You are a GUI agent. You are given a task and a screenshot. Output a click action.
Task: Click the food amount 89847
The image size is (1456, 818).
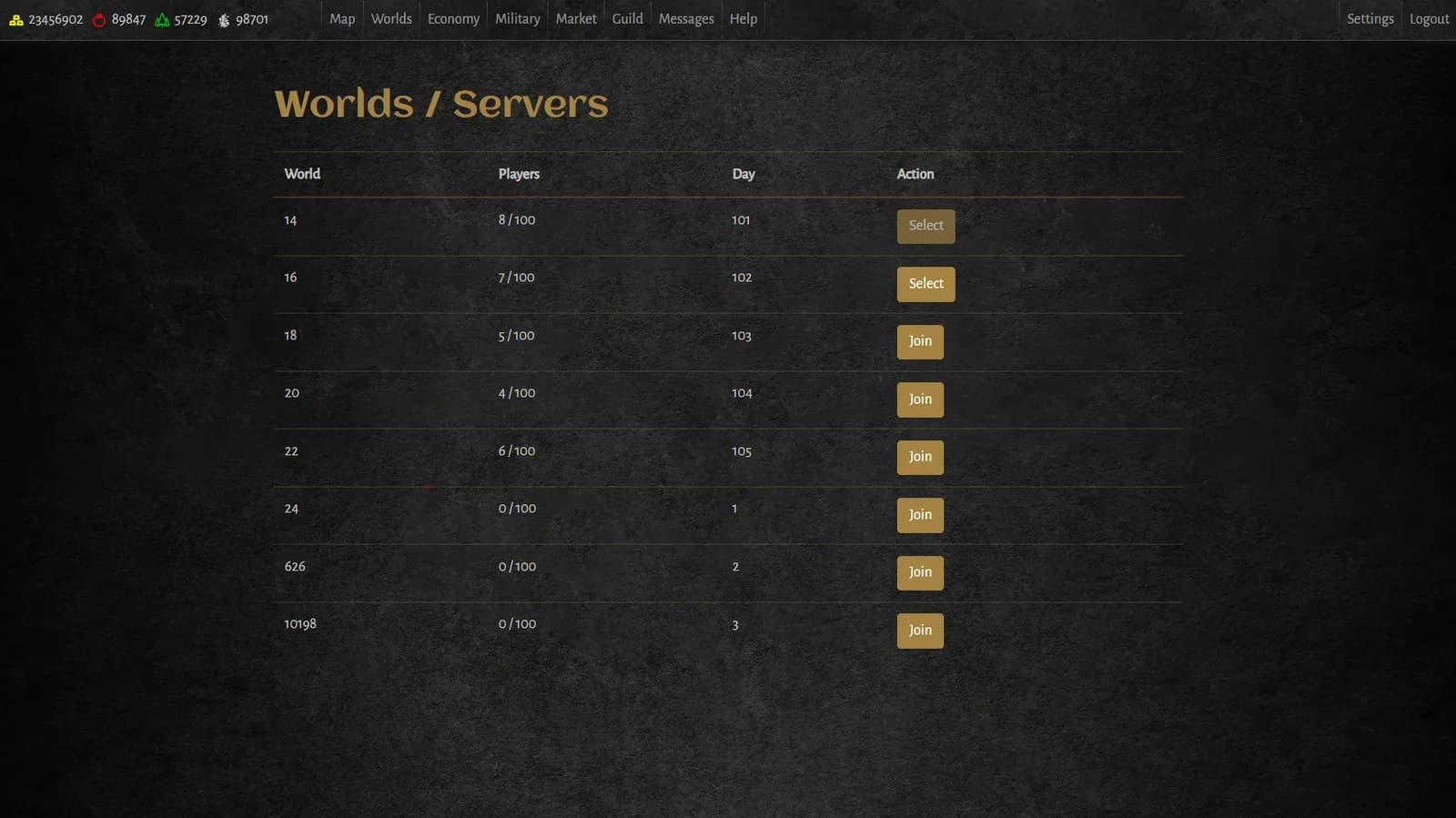[128, 19]
